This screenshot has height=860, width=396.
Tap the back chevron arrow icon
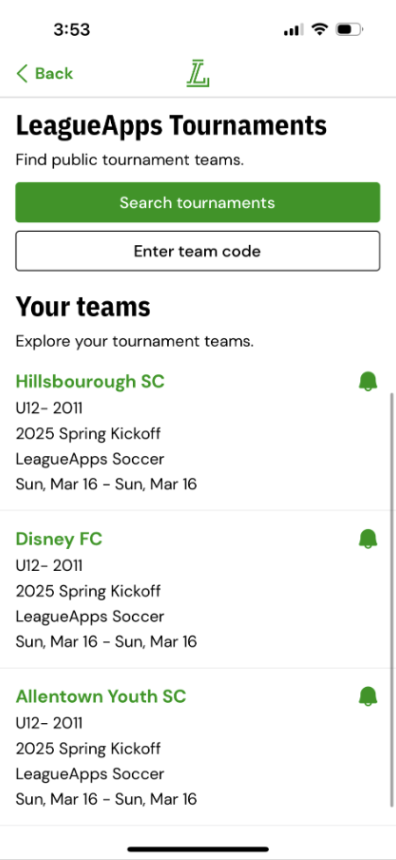click(22, 73)
